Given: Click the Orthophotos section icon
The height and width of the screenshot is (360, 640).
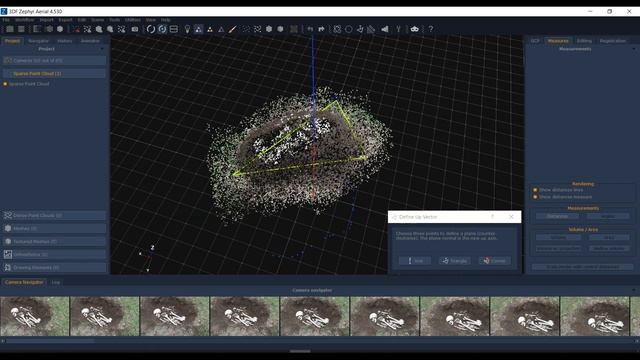Looking at the screenshot, I should click(x=8, y=254).
